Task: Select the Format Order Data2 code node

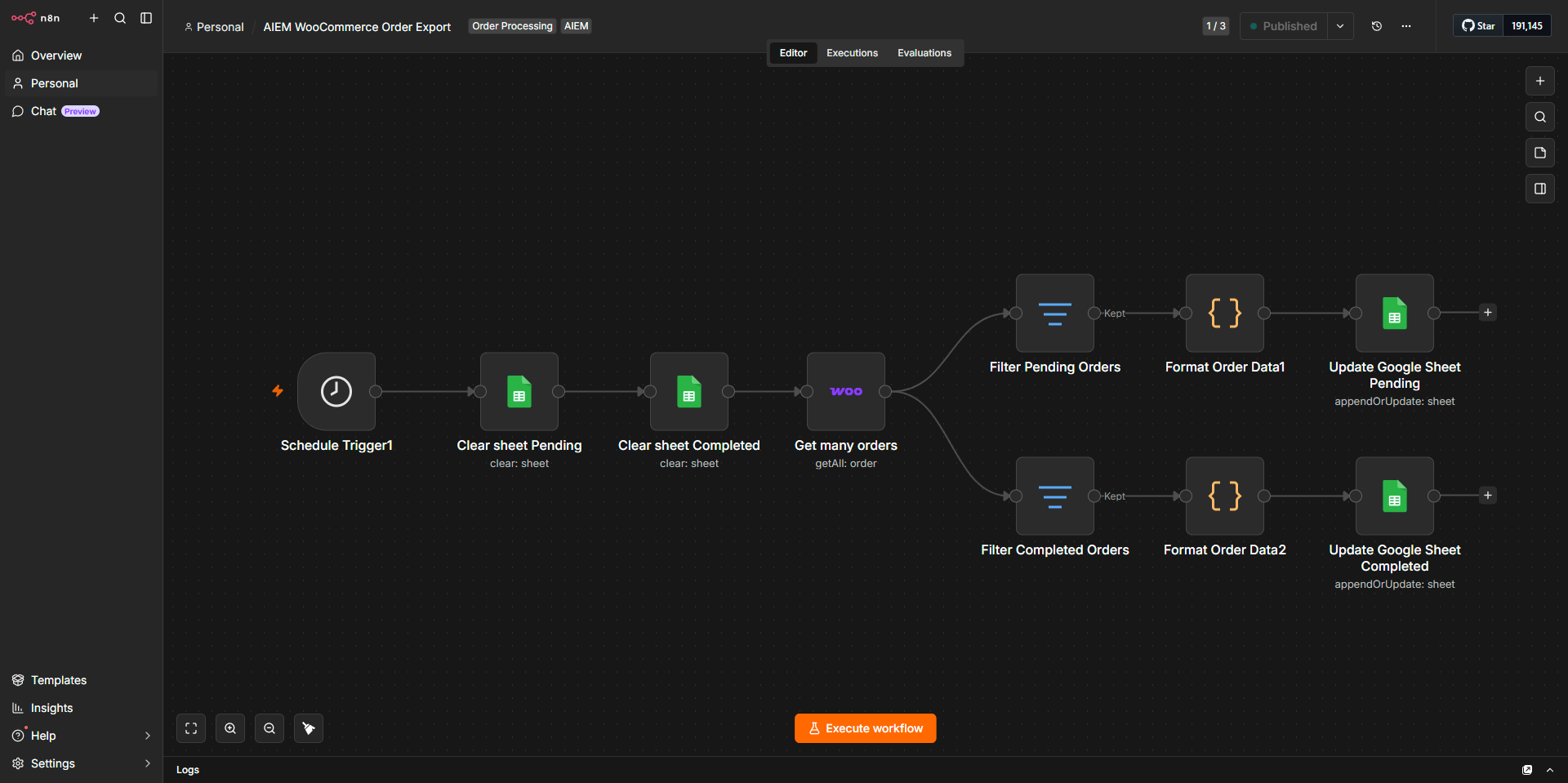Action: pyautogui.click(x=1225, y=496)
